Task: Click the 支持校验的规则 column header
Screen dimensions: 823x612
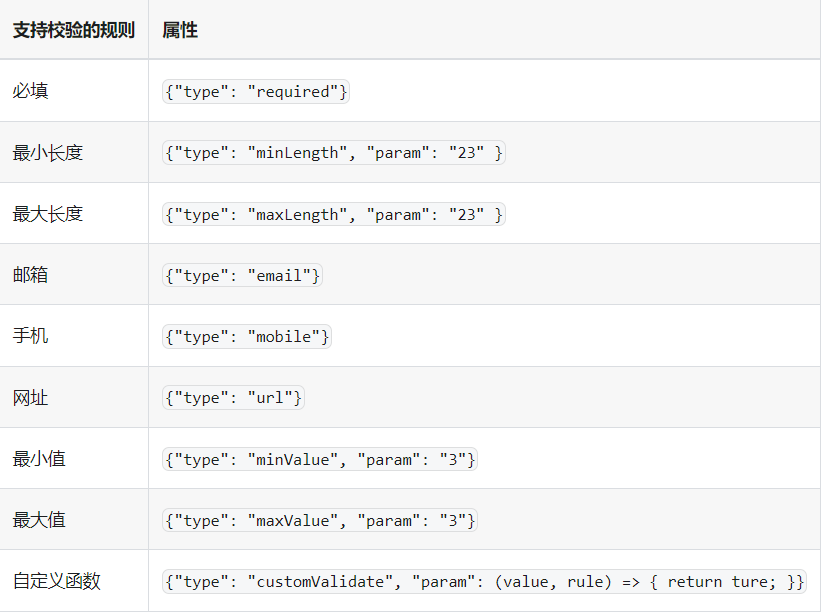Action: (73, 30)
